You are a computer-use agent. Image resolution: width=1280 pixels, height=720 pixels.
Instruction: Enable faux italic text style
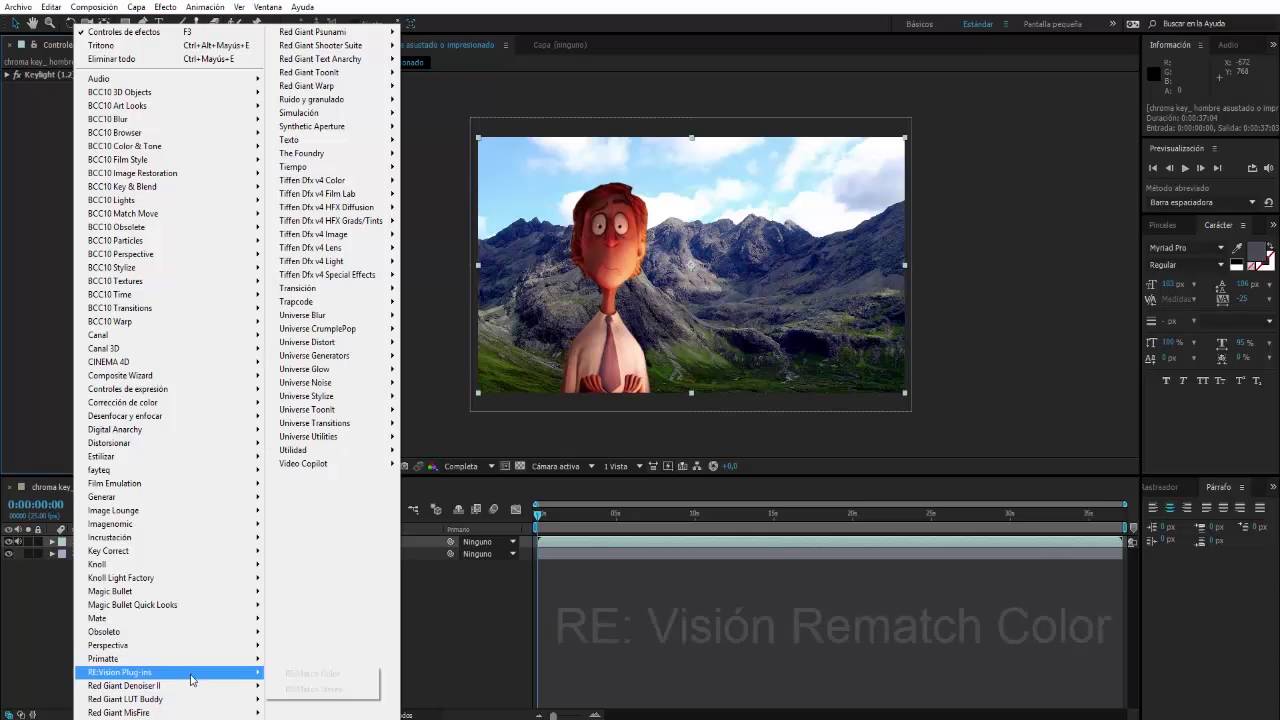pyautogui.click(x=1184, y=381)
